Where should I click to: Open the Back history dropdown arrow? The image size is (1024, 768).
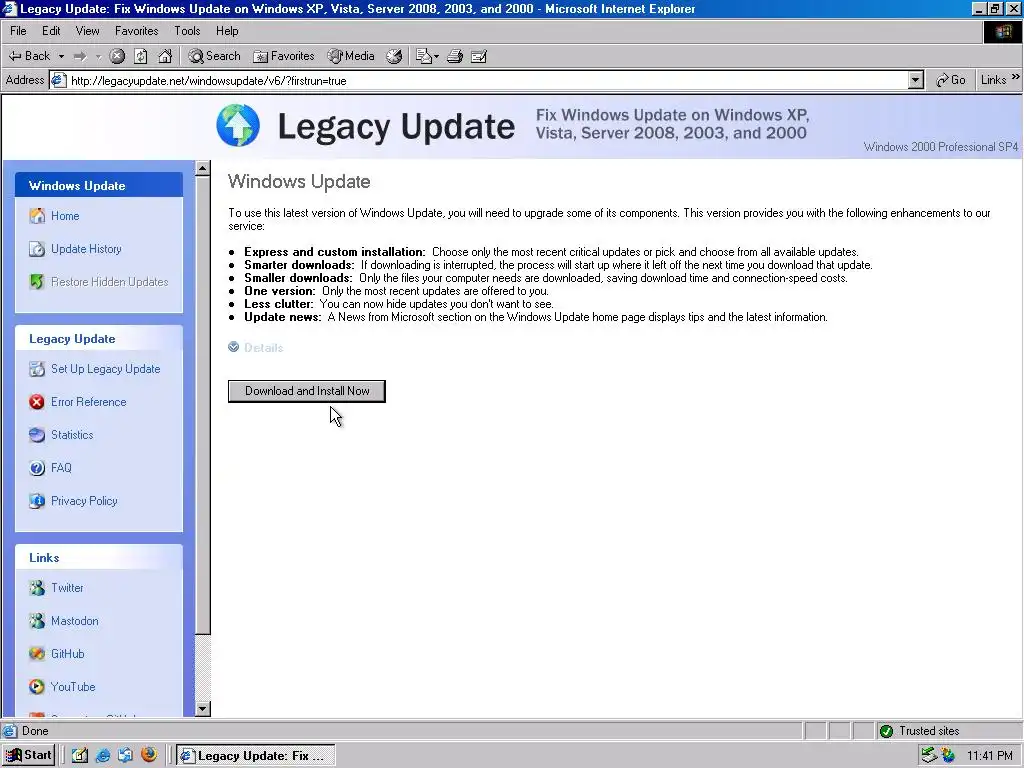coord(61,57)
